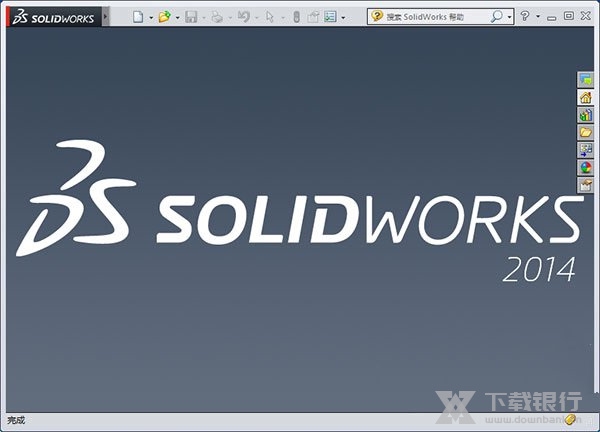Open the File Properties icon

313,17
